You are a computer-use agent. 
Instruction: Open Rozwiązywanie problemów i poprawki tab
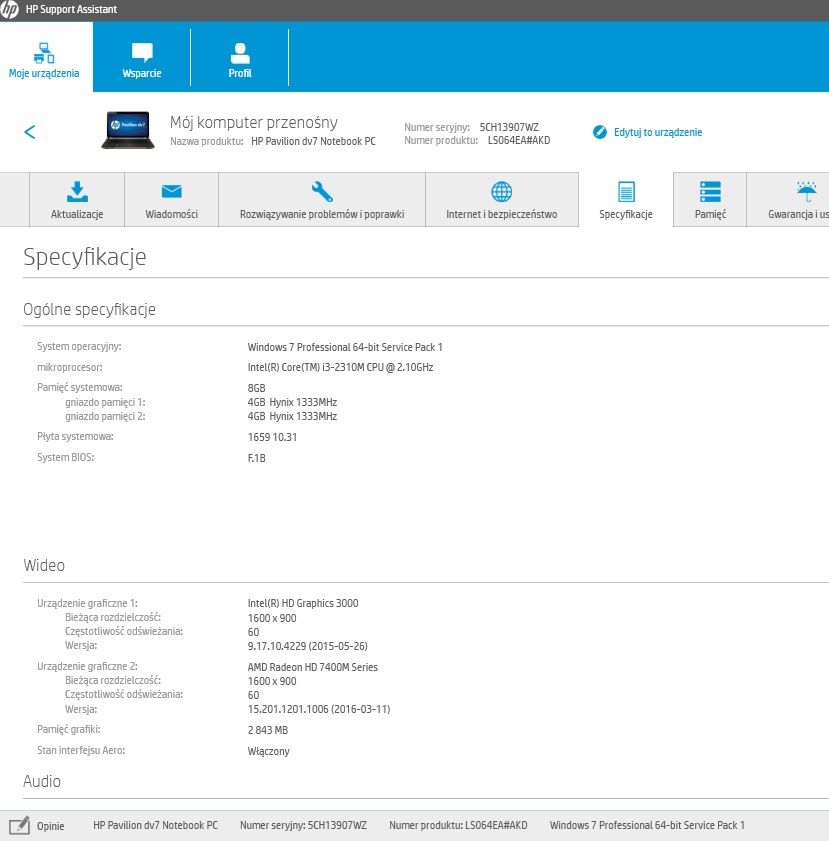322,200
